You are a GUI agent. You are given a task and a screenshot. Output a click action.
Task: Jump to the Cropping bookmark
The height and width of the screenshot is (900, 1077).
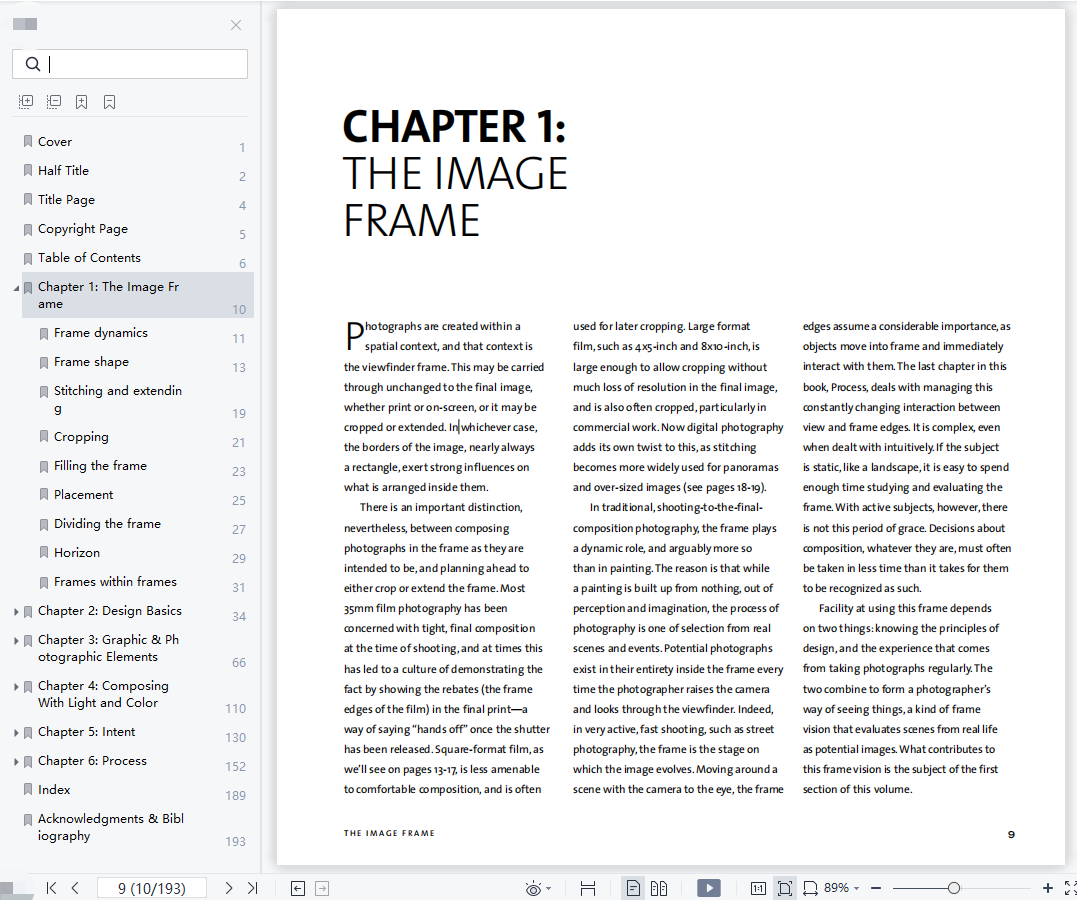pos(81,436)
